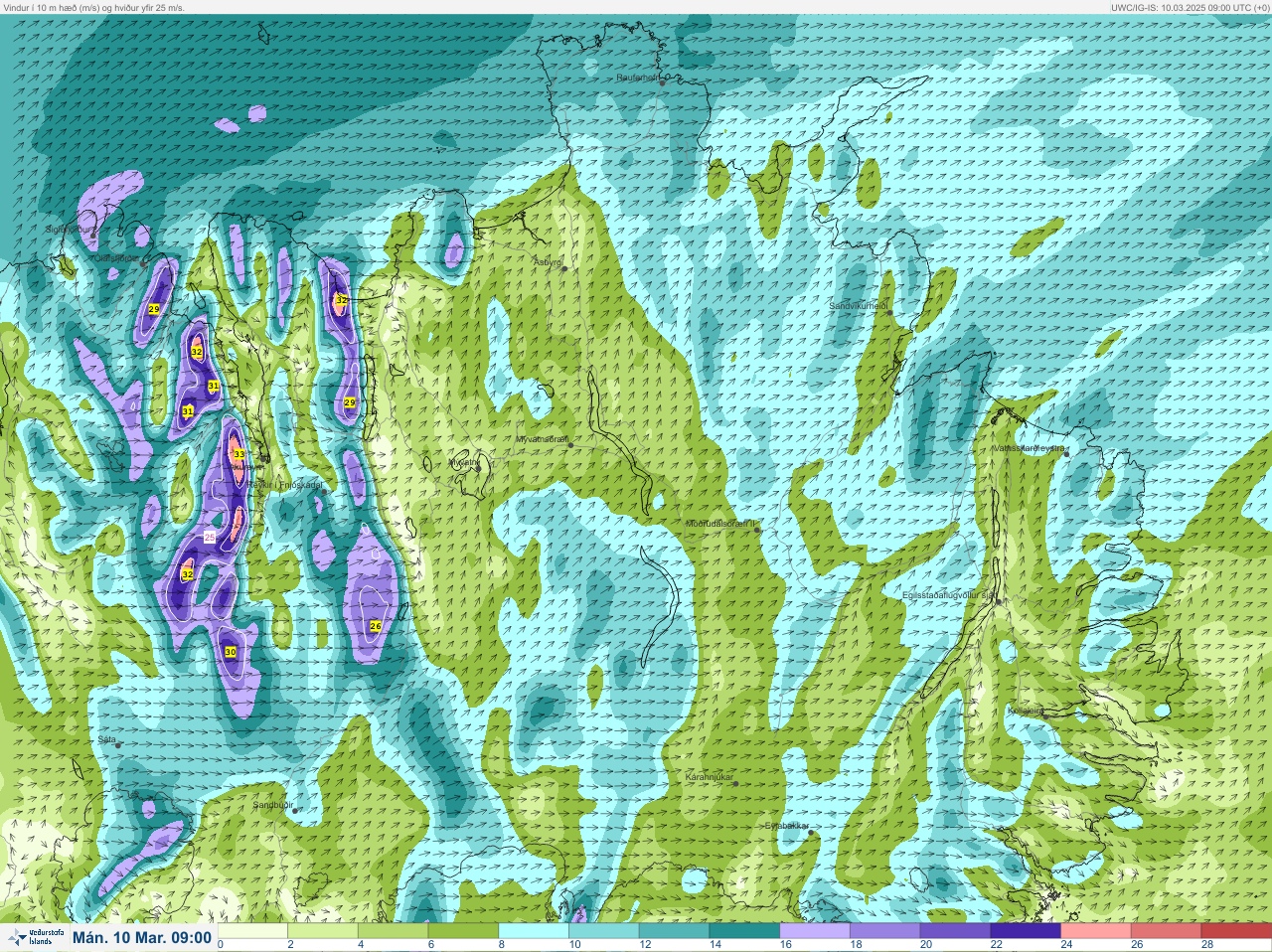The image size is (1272, 952).
Task: Click the Eyjabakkar station label
Action: (x=787, y=826)
